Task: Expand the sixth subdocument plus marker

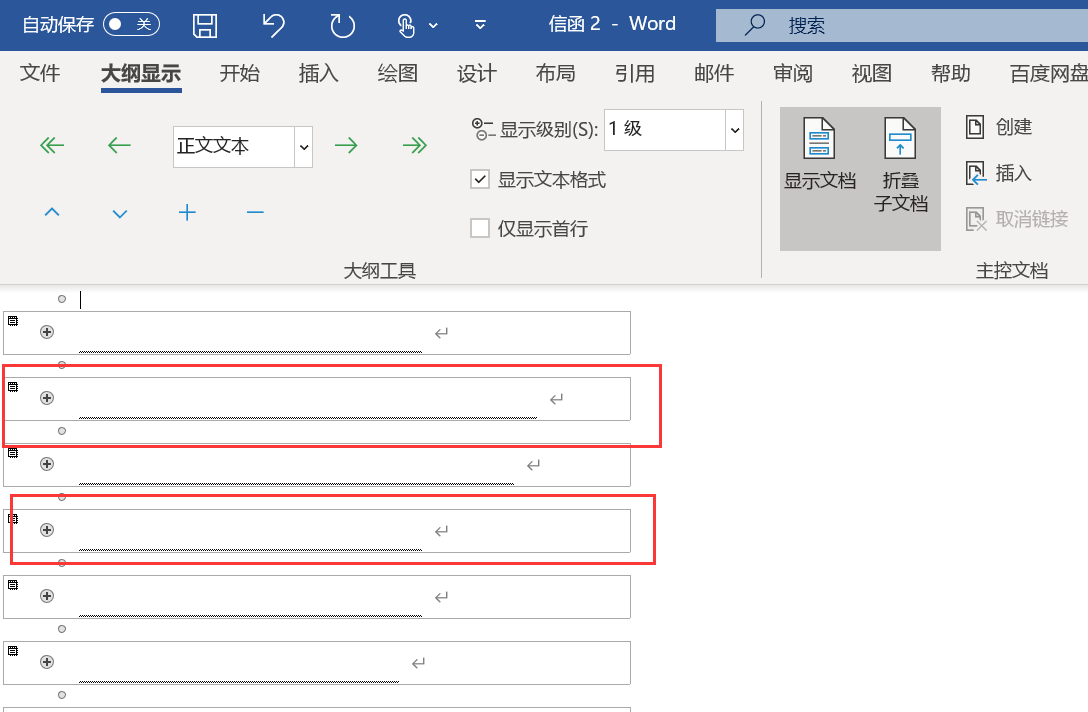Action: (x=46, y=662)
